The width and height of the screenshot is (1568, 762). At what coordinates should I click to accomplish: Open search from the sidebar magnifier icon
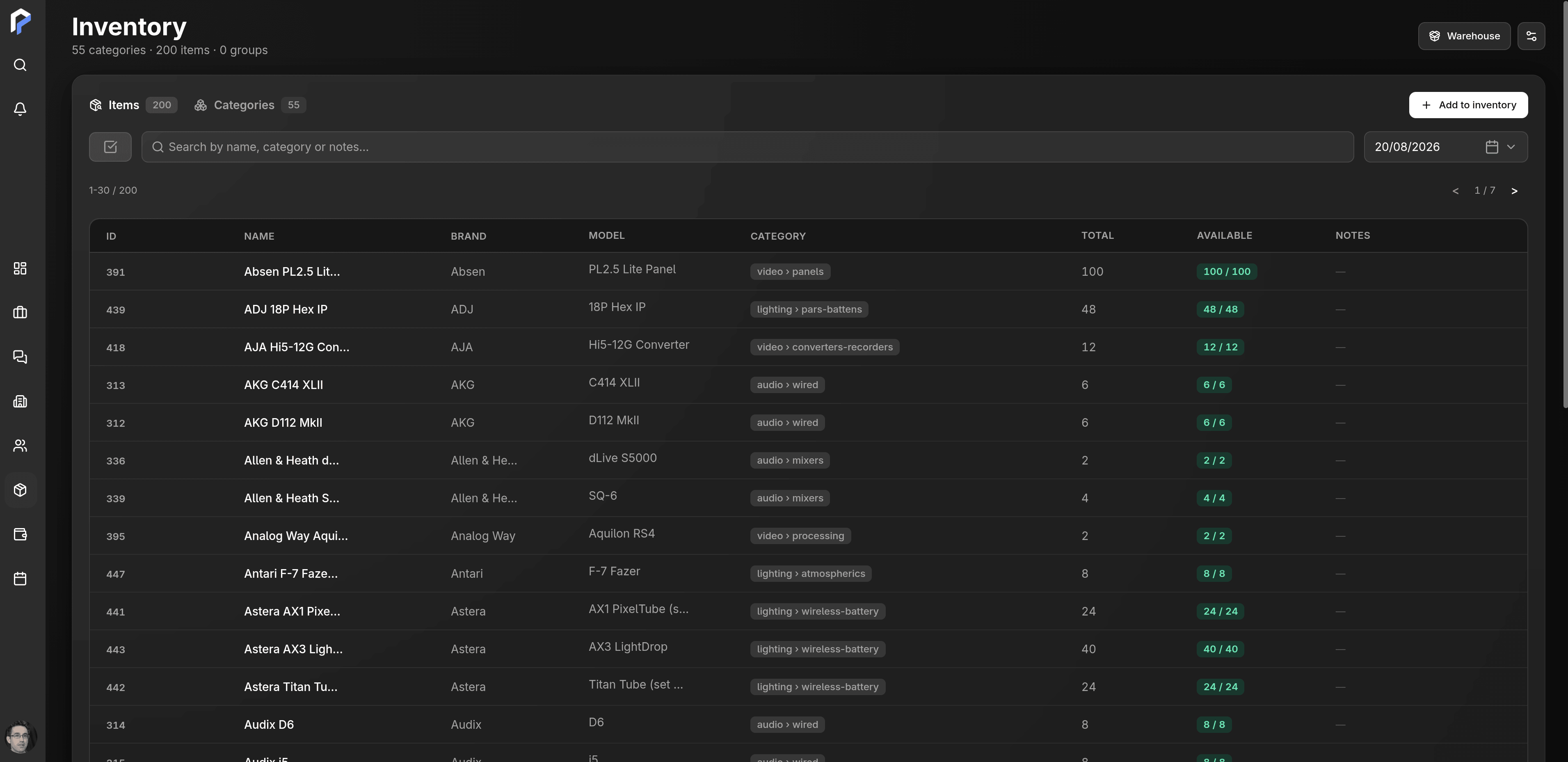pyautogui.click(x=20, y=65)
